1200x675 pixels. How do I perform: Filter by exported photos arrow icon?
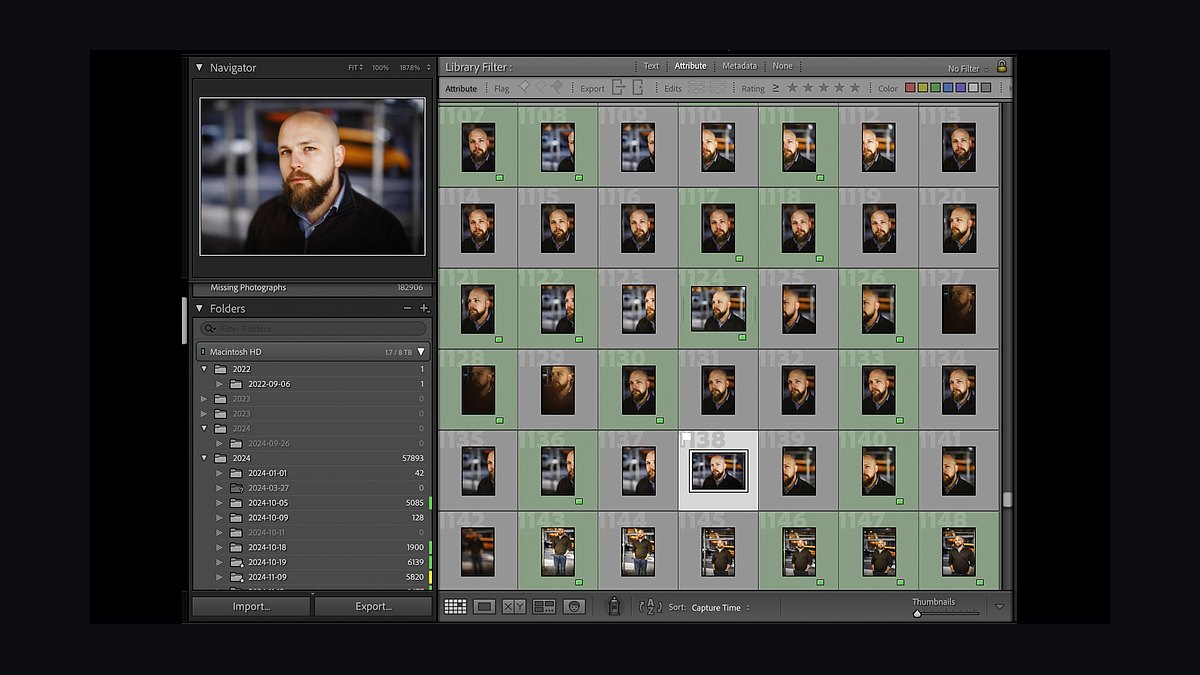(x=619, y=88)
